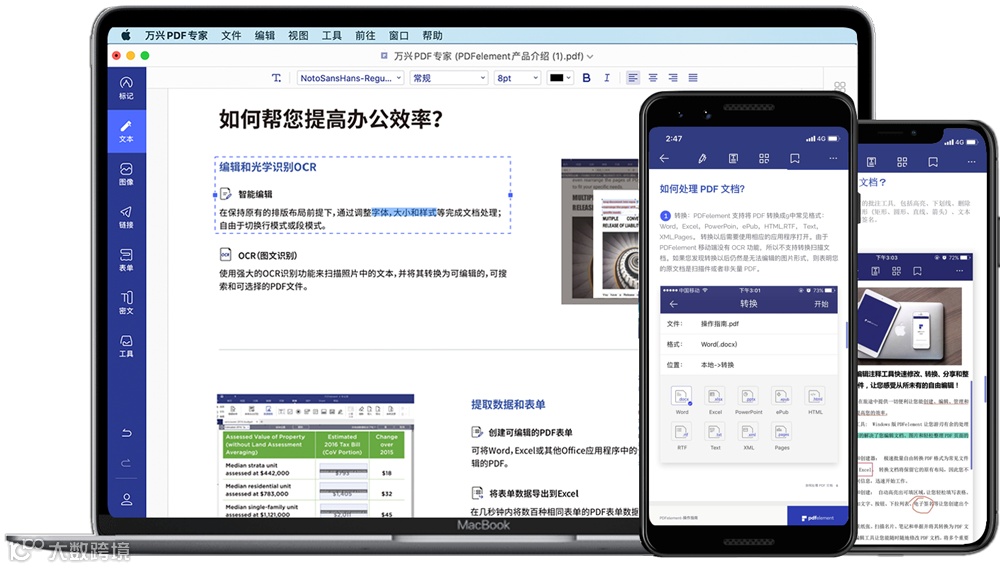This screenshot has width=1000, height=569.
Task: Click the property tax table screenshot thumbnail
Action: pyautogui.click(x=316, y=456)
